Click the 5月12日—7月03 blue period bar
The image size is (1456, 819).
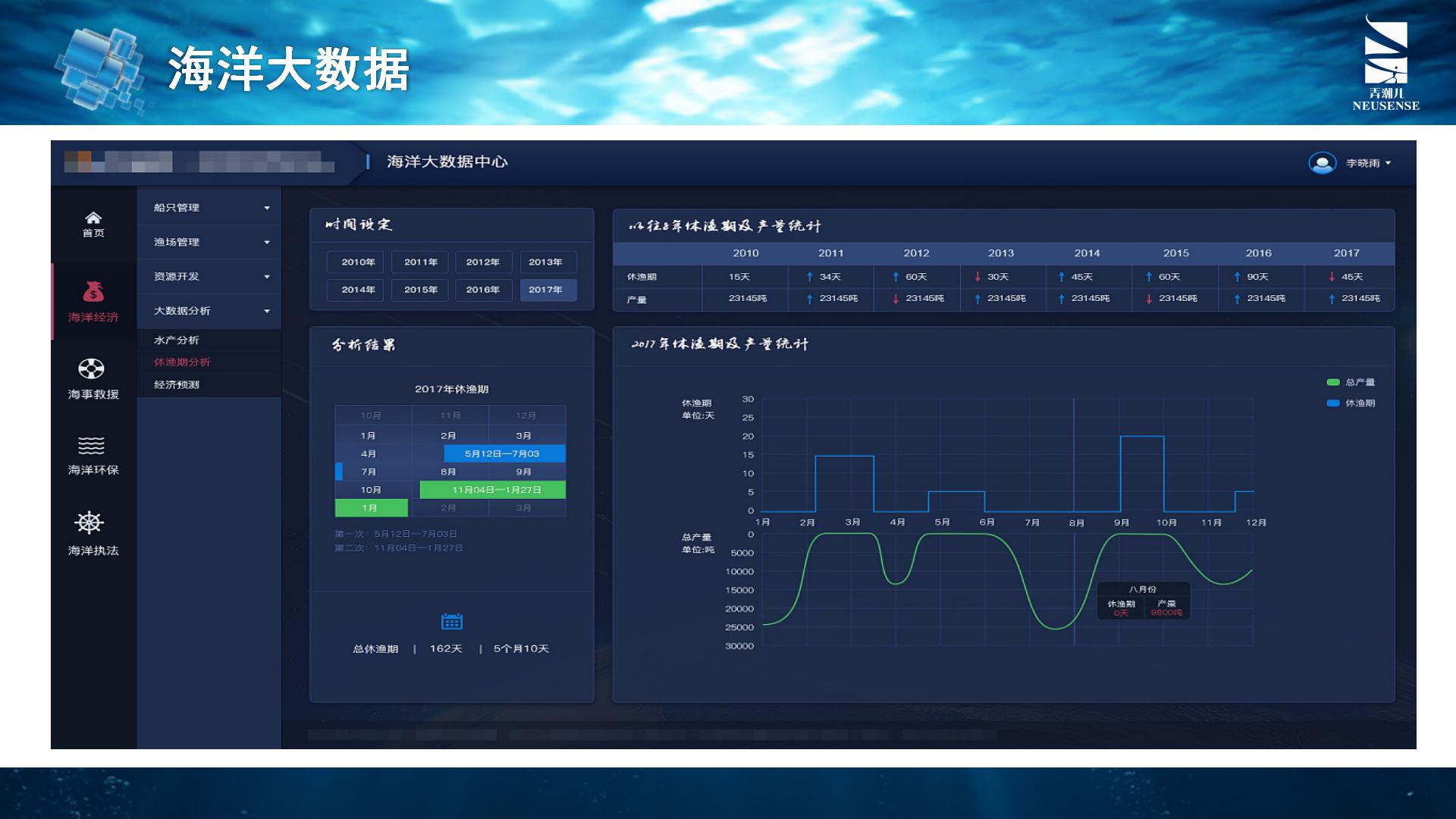[x=504, y=453]
